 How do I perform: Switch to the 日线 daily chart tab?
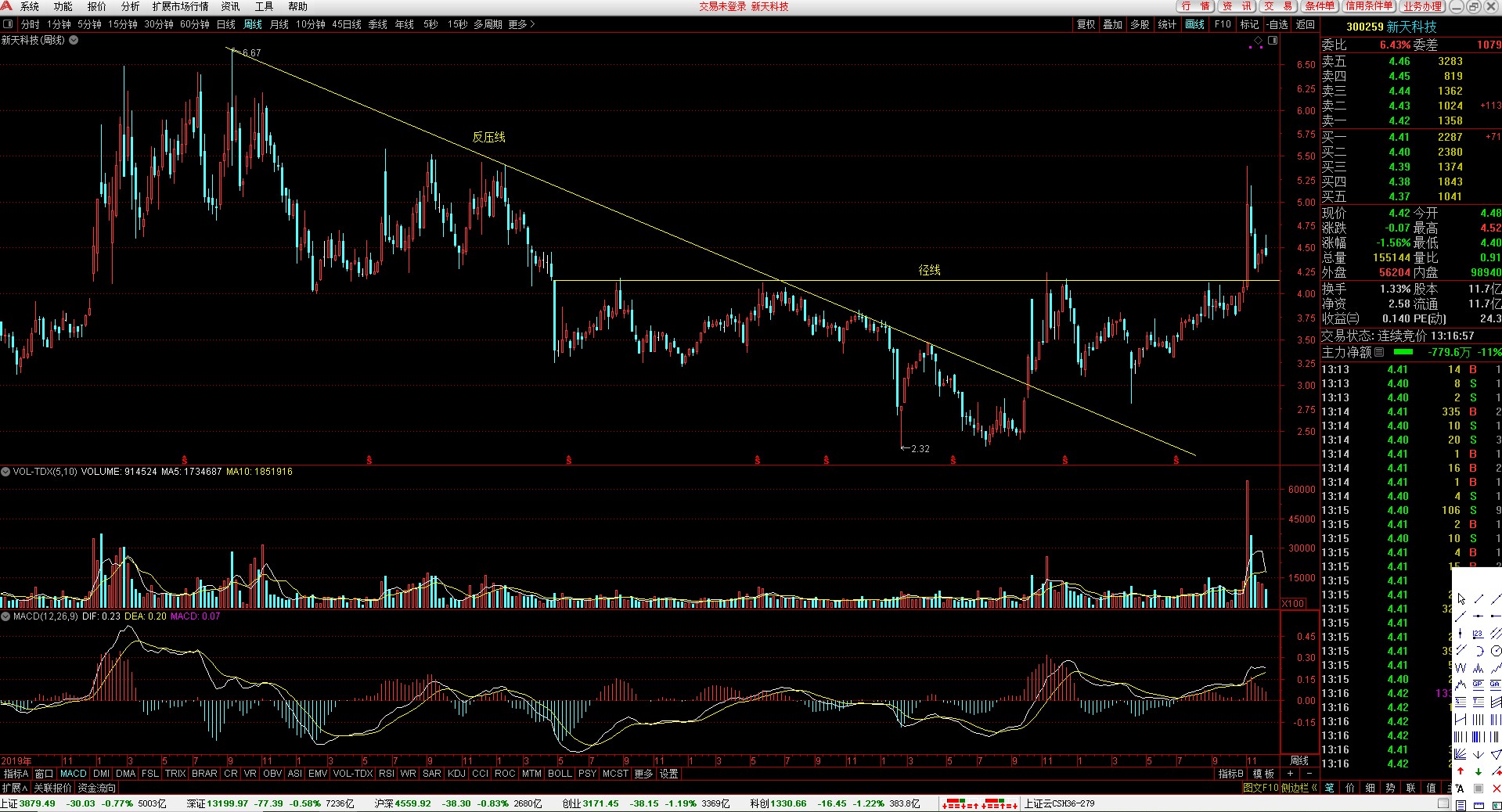[x=225, y=24]
